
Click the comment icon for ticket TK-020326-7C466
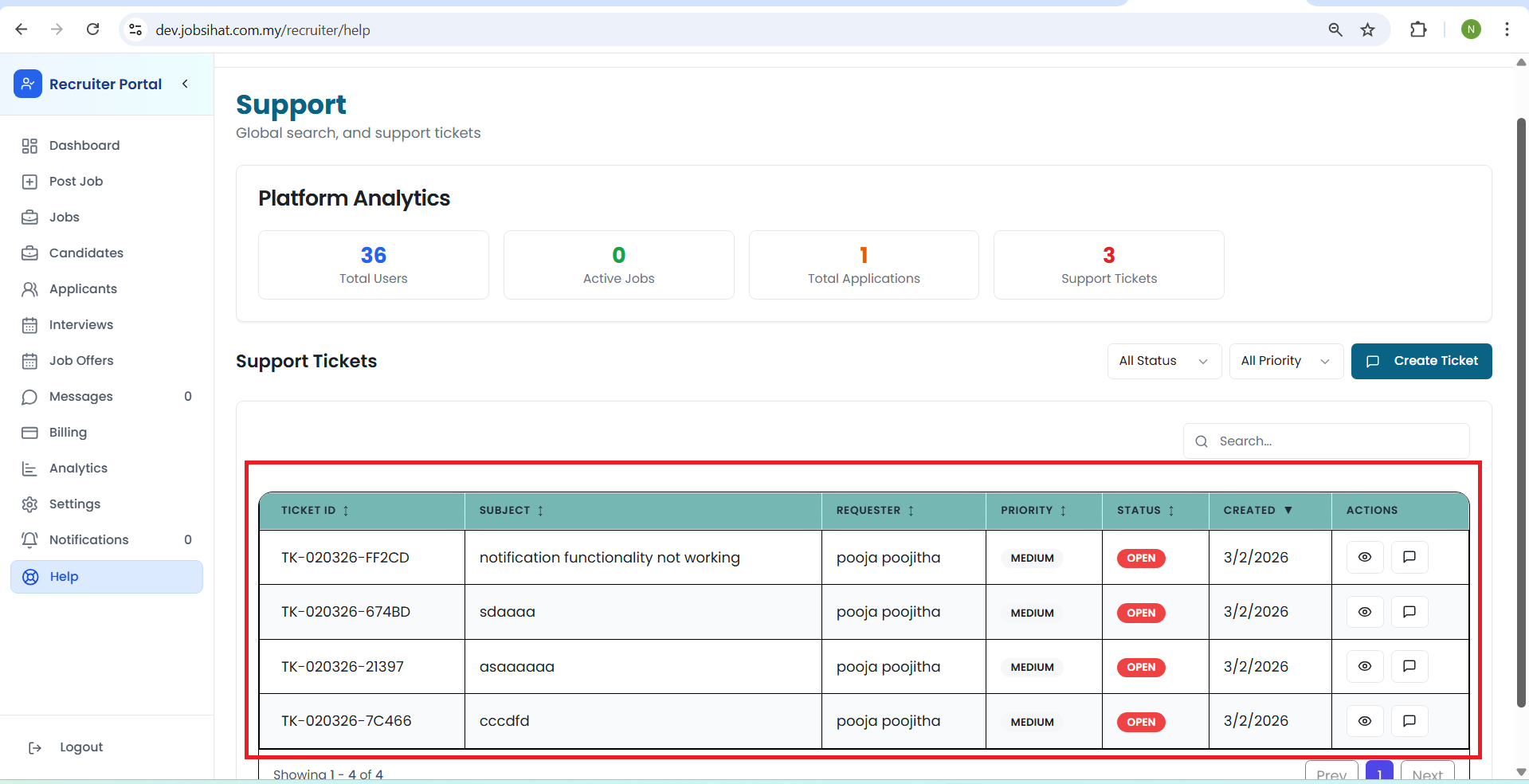[1409, 721]
